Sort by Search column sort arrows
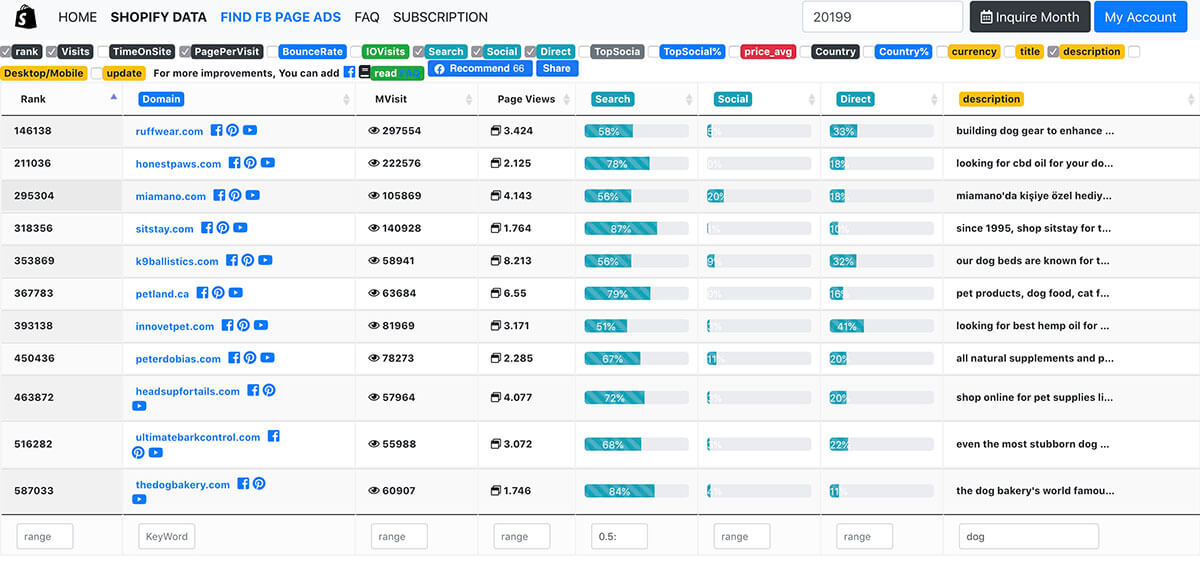This screenshot has height=565, width=1200. pyautogui.click(x=690, y=99)
